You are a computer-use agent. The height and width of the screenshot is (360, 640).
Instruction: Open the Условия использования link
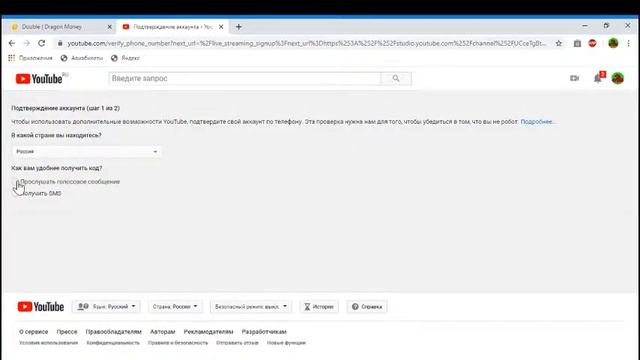[x=49, y=343]
